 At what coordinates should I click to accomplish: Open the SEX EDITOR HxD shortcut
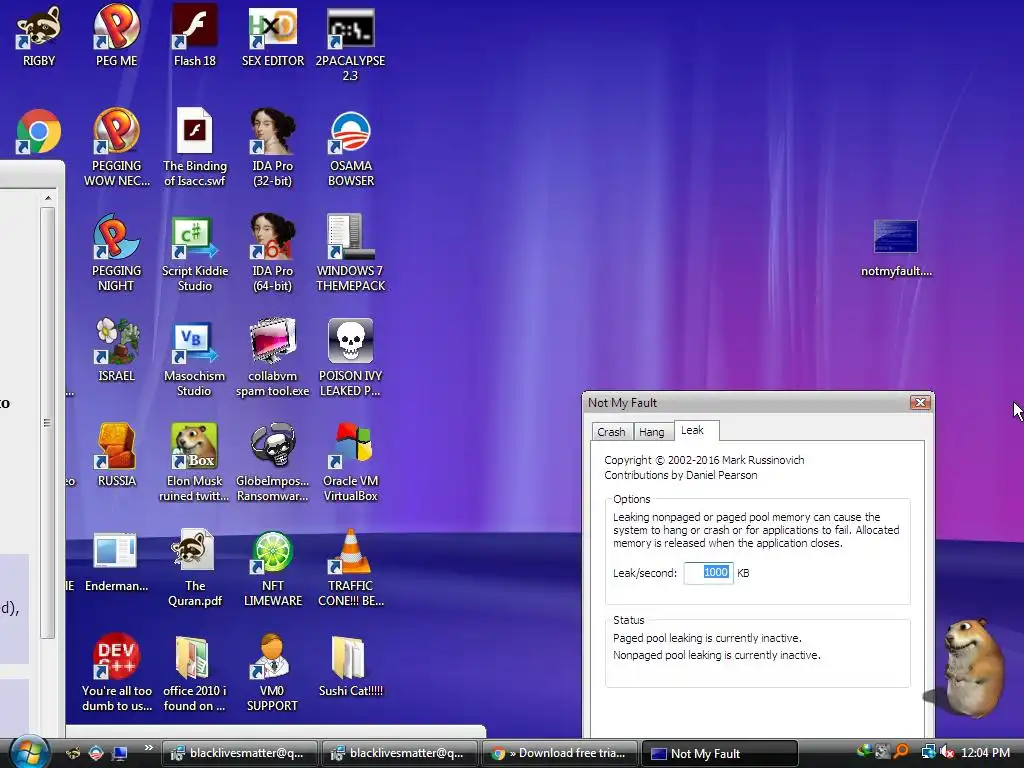coord(273,36)
